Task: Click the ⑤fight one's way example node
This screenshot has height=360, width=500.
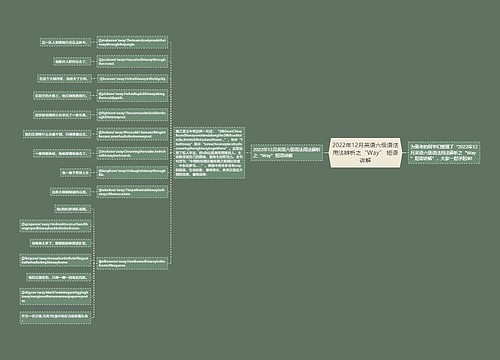Action: tap(132, 115)
